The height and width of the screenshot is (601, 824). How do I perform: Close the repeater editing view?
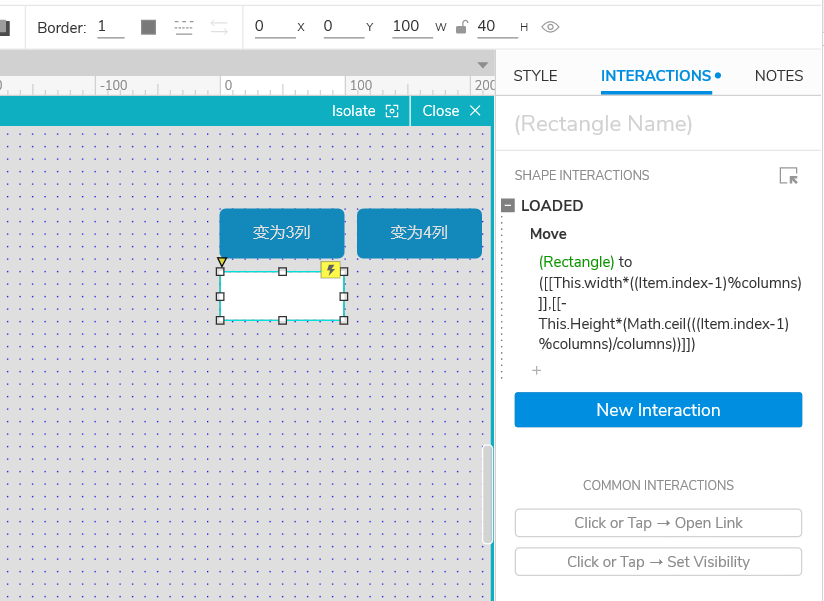click(451, 111)
